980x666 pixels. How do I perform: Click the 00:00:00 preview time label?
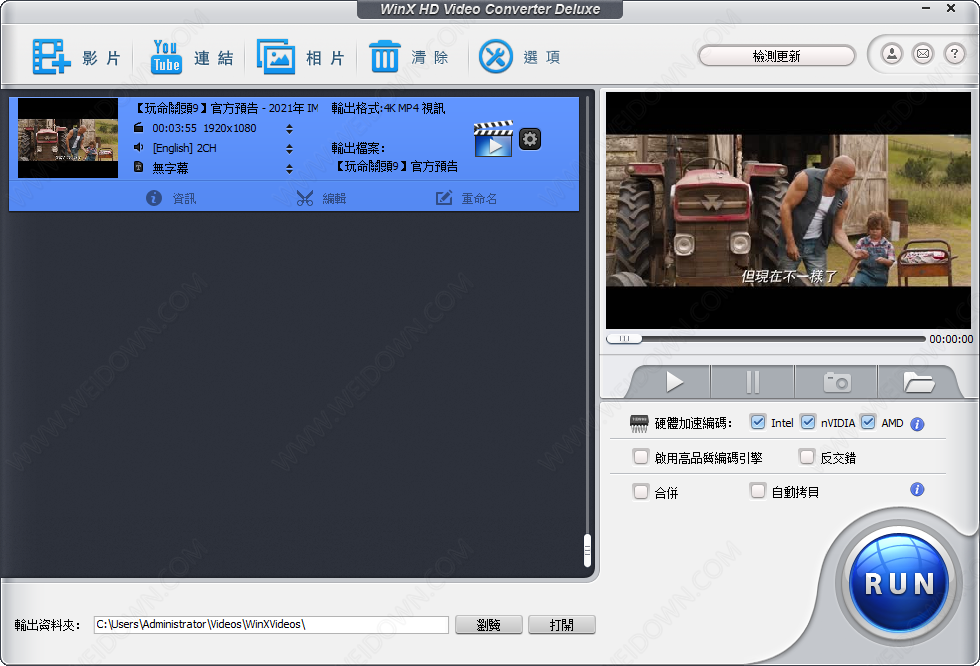pos(951,339)
